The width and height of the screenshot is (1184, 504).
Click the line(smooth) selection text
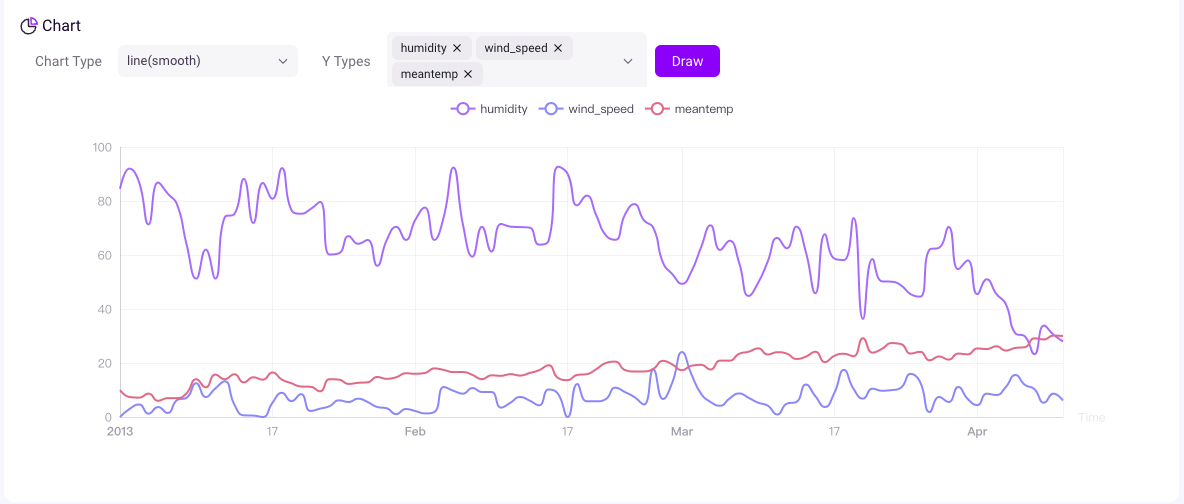165,61
